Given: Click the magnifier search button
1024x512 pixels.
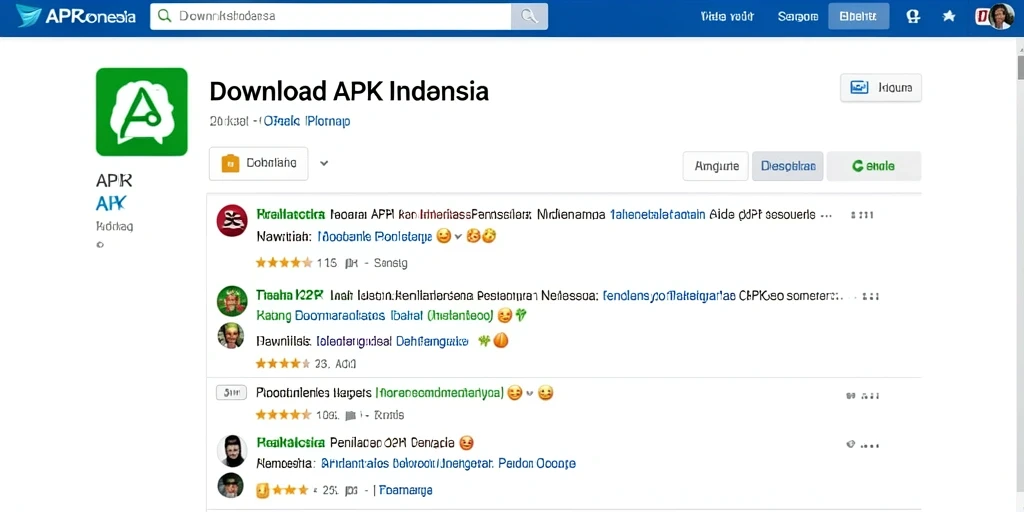Looking at the screenshot, I should (530, 16).
